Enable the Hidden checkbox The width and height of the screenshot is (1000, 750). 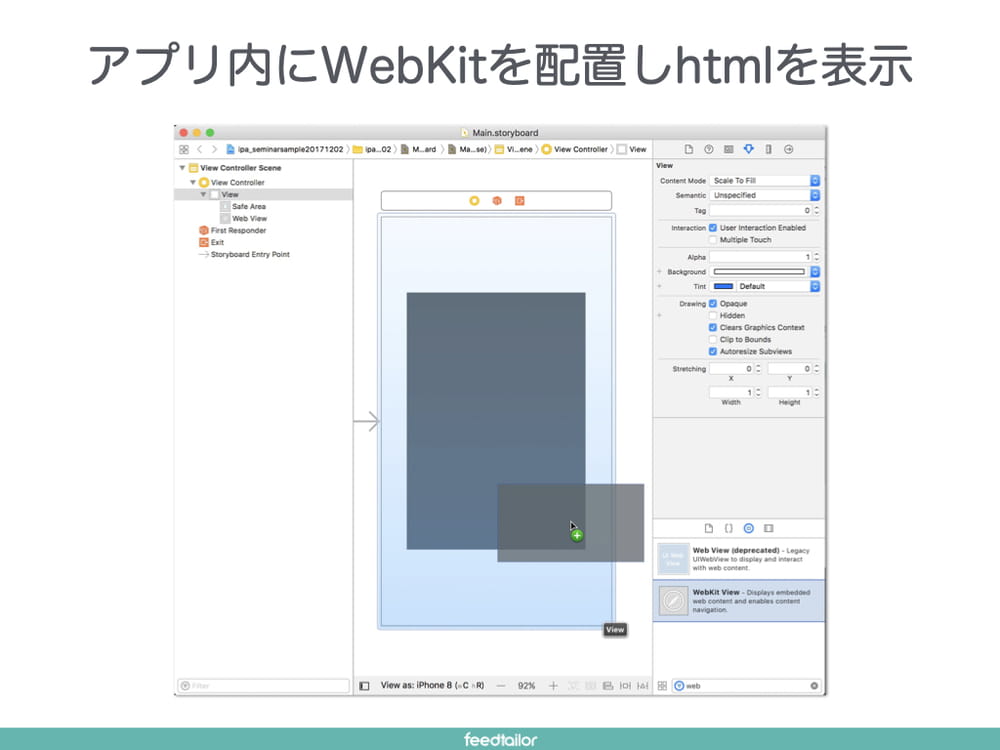click(x=713, y=316)
